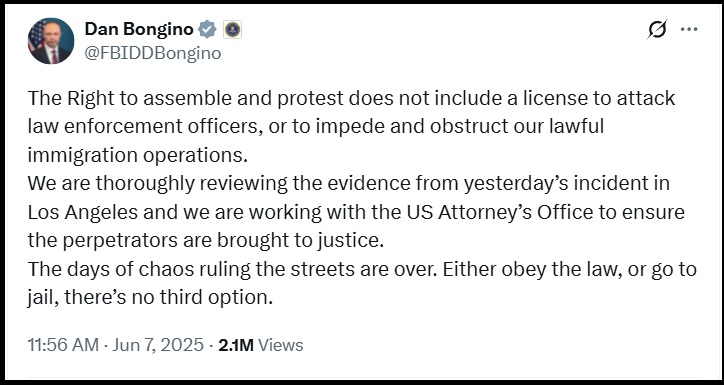Viewport: 724px width, 385px height.
Task: Click the words 'Los Angeles' in the post
Action: [x=83, y=212]
